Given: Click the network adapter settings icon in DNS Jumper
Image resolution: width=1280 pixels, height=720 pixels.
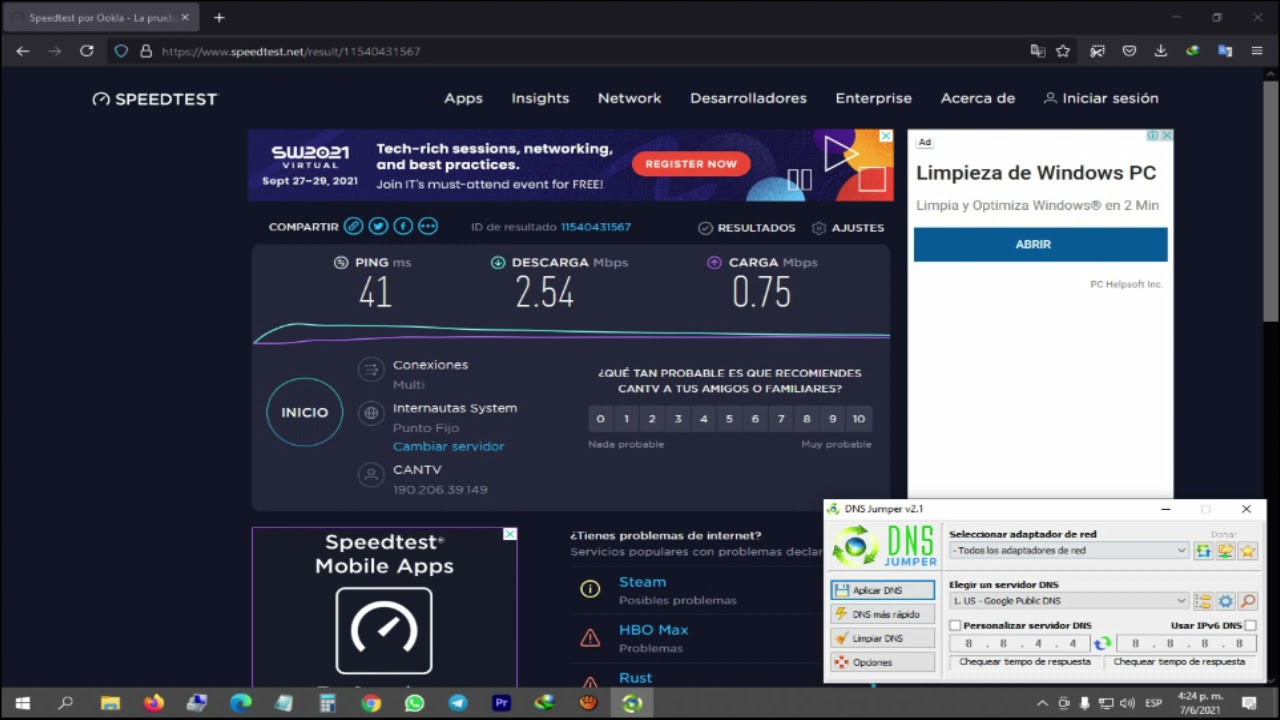Looking at the screenshot, I should tap(1225, 551).
